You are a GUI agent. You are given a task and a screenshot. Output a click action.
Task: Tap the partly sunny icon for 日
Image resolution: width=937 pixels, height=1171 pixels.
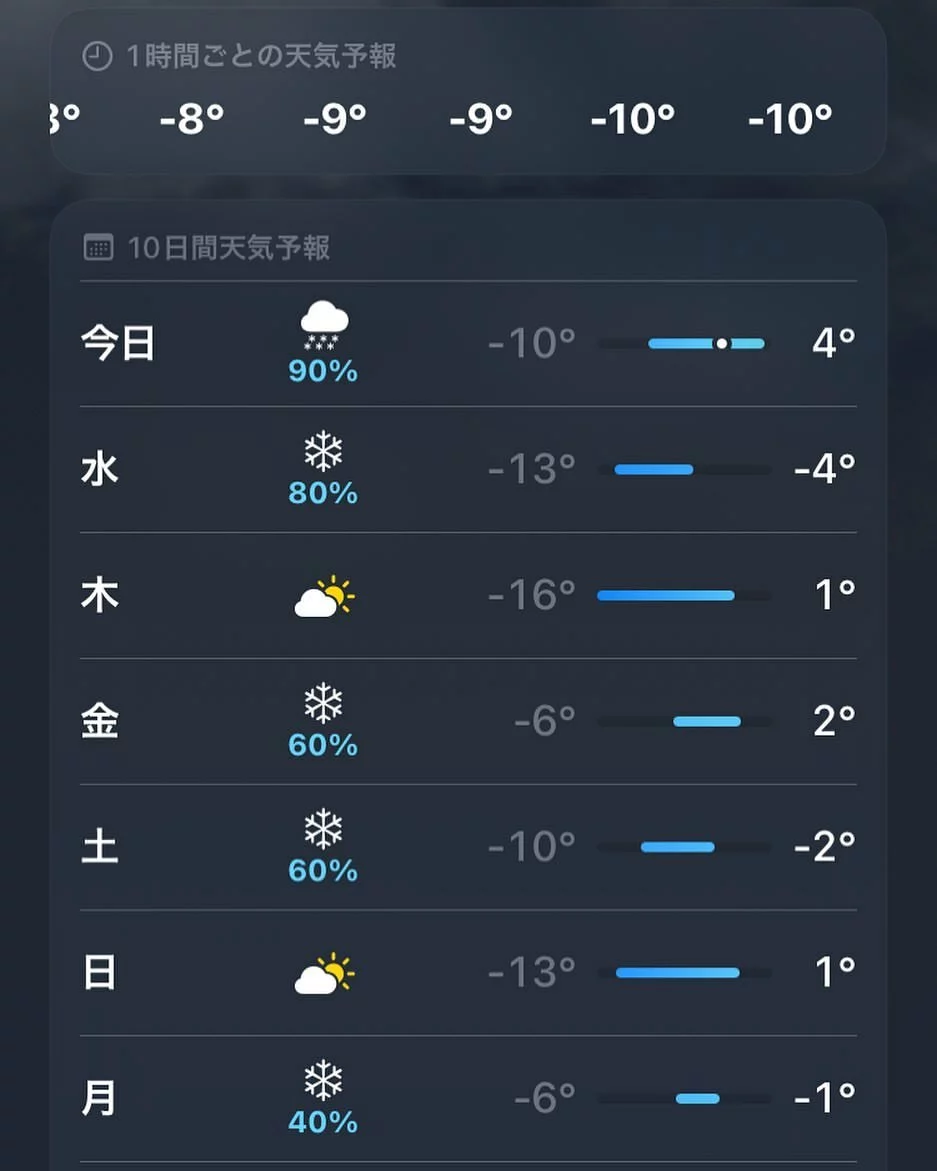click(324, 974)
